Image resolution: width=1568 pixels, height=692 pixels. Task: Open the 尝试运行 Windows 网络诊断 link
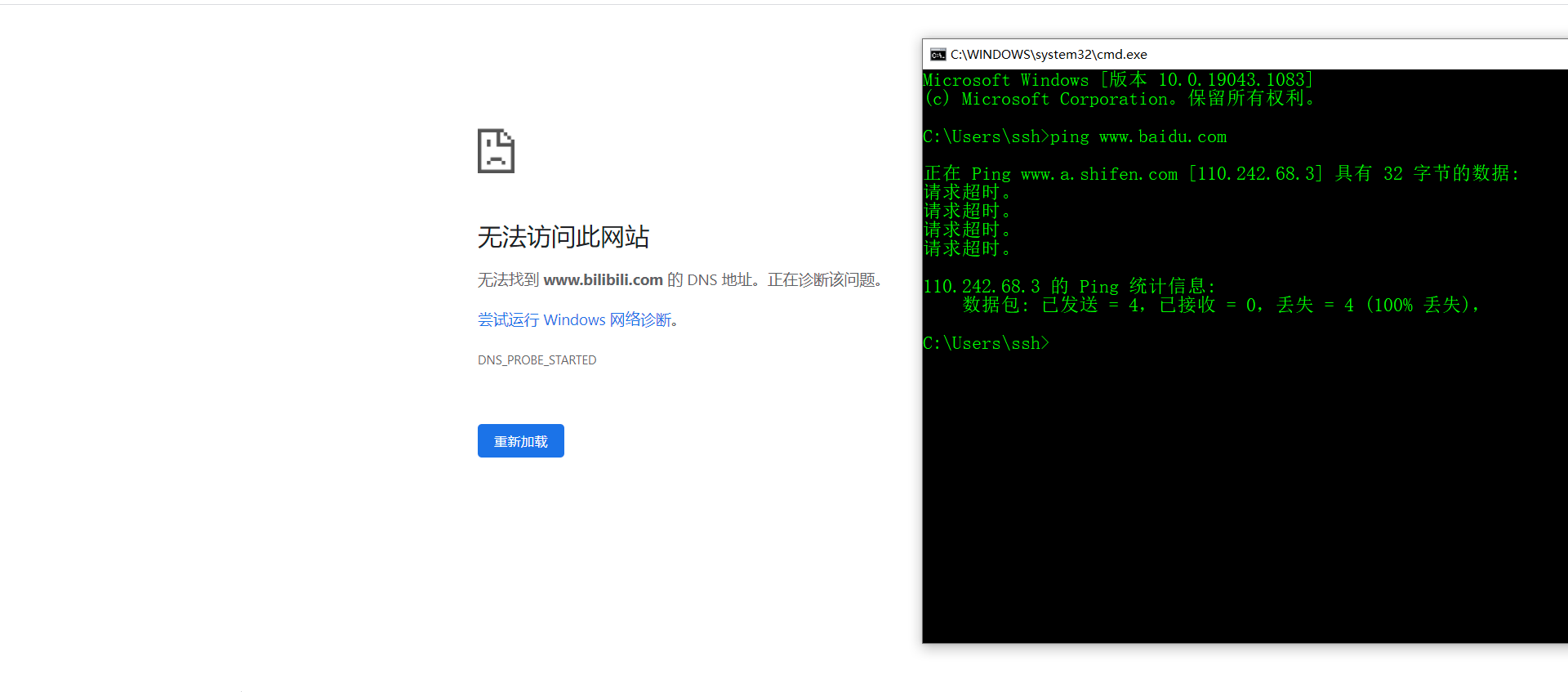click(574, 319)
